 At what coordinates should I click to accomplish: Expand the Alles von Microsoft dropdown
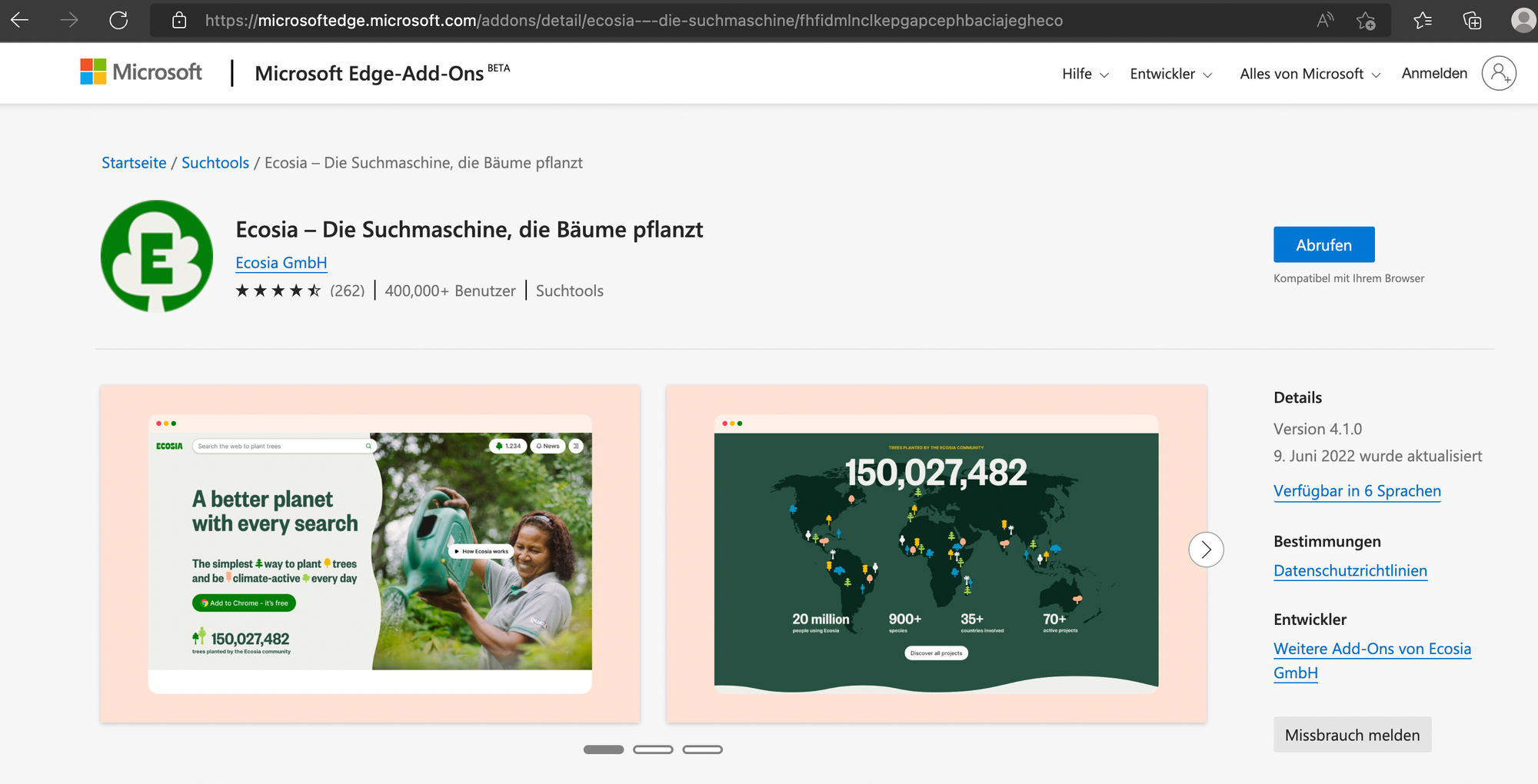coord(1310,74)
